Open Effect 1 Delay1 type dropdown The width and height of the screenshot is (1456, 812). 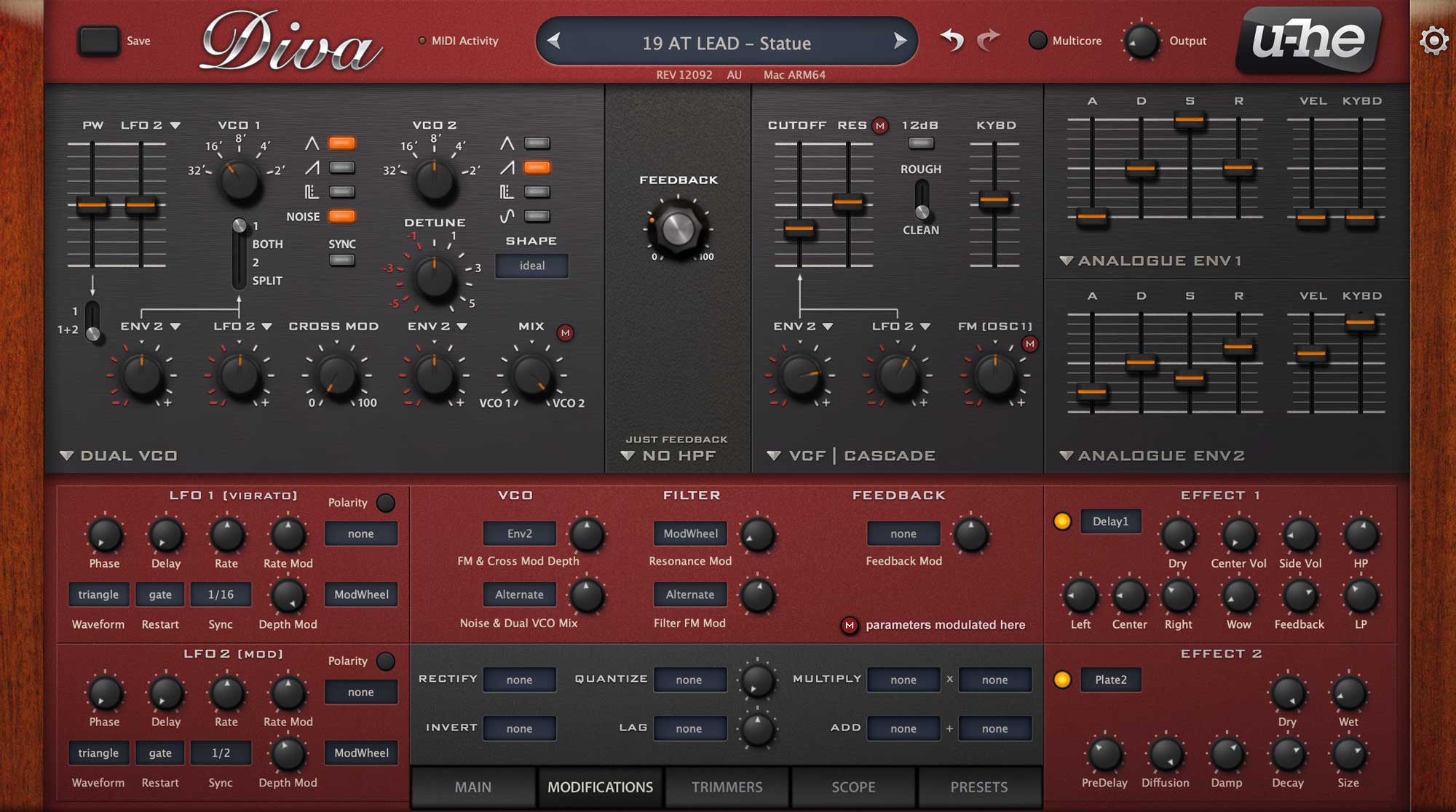[x=1110, y=522]
